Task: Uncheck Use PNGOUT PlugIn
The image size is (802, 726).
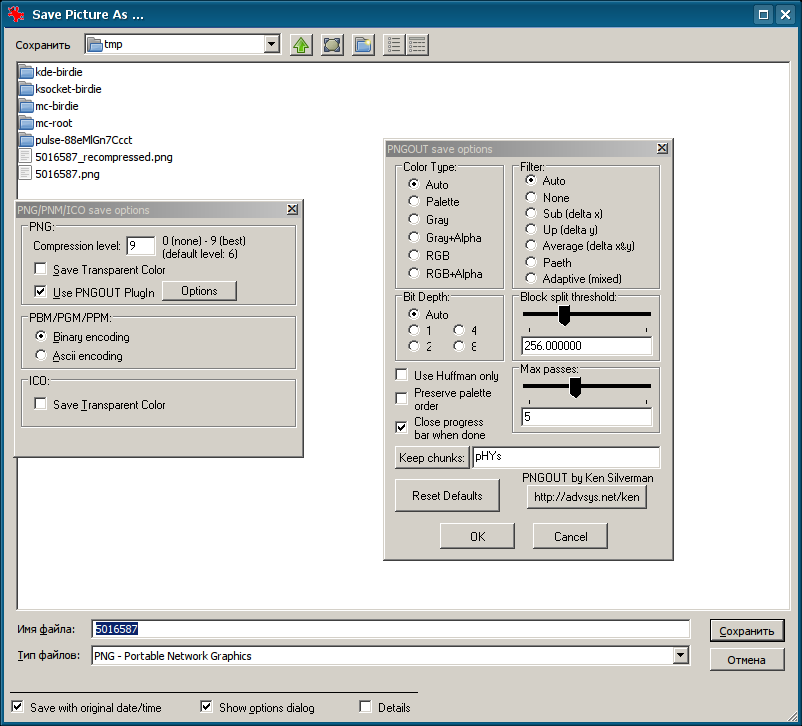Action: click(x=41, y=292)
